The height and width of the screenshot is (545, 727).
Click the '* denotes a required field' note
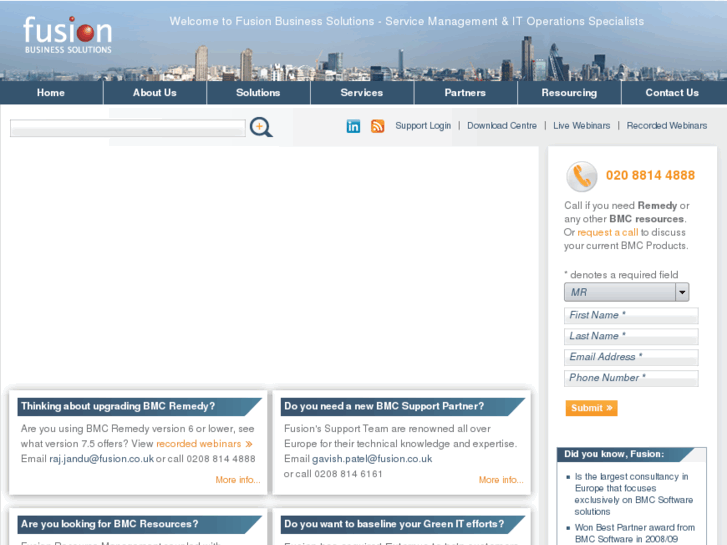(x=621, y=275)
